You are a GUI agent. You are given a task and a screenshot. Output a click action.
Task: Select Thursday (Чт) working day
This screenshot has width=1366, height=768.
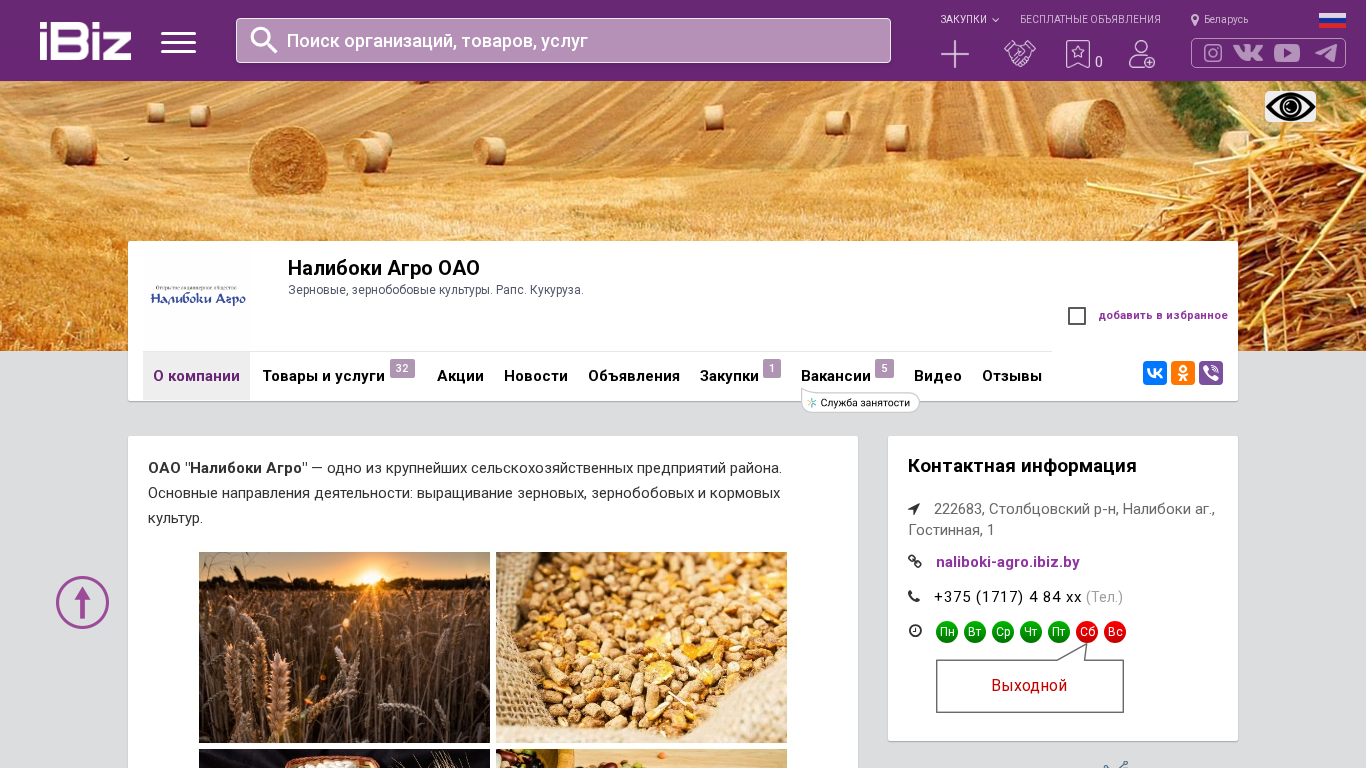click(x=1031, y=632)
